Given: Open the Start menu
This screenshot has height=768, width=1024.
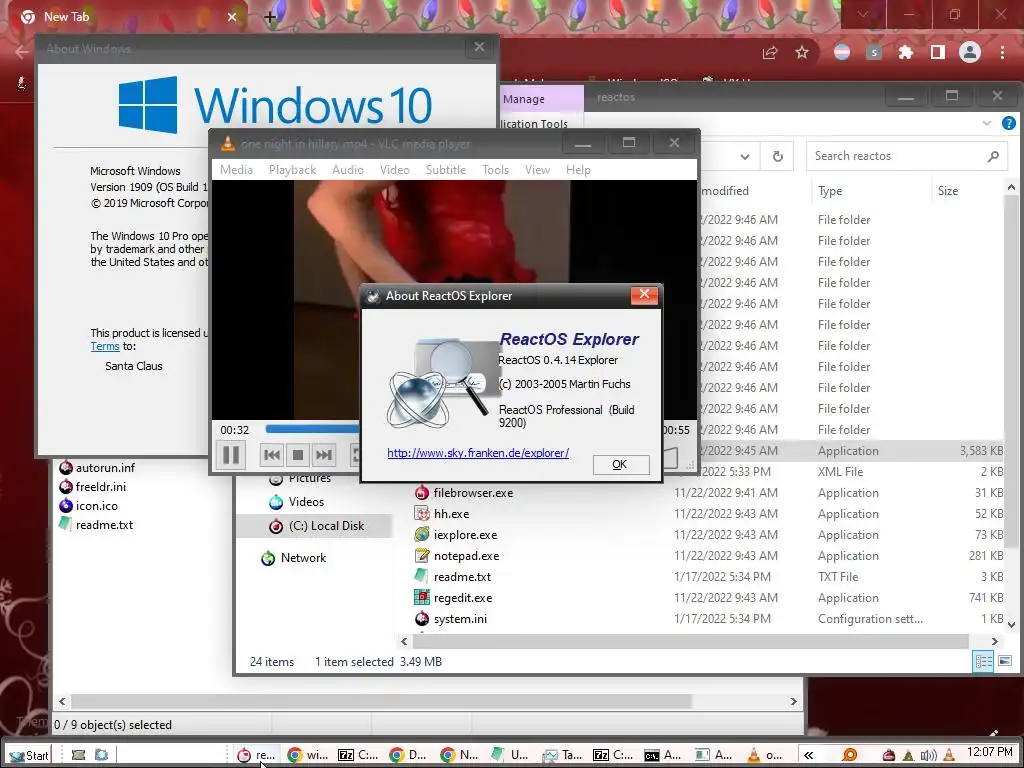Looking at the screenshot, I should coord(29,755).
